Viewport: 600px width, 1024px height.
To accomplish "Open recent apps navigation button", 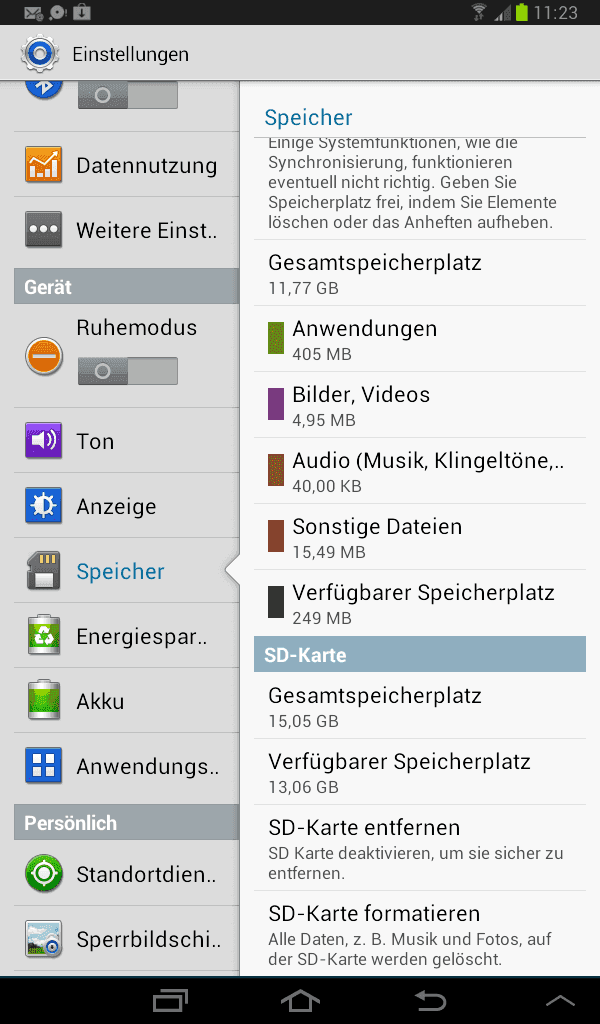I will (170, 1000).
